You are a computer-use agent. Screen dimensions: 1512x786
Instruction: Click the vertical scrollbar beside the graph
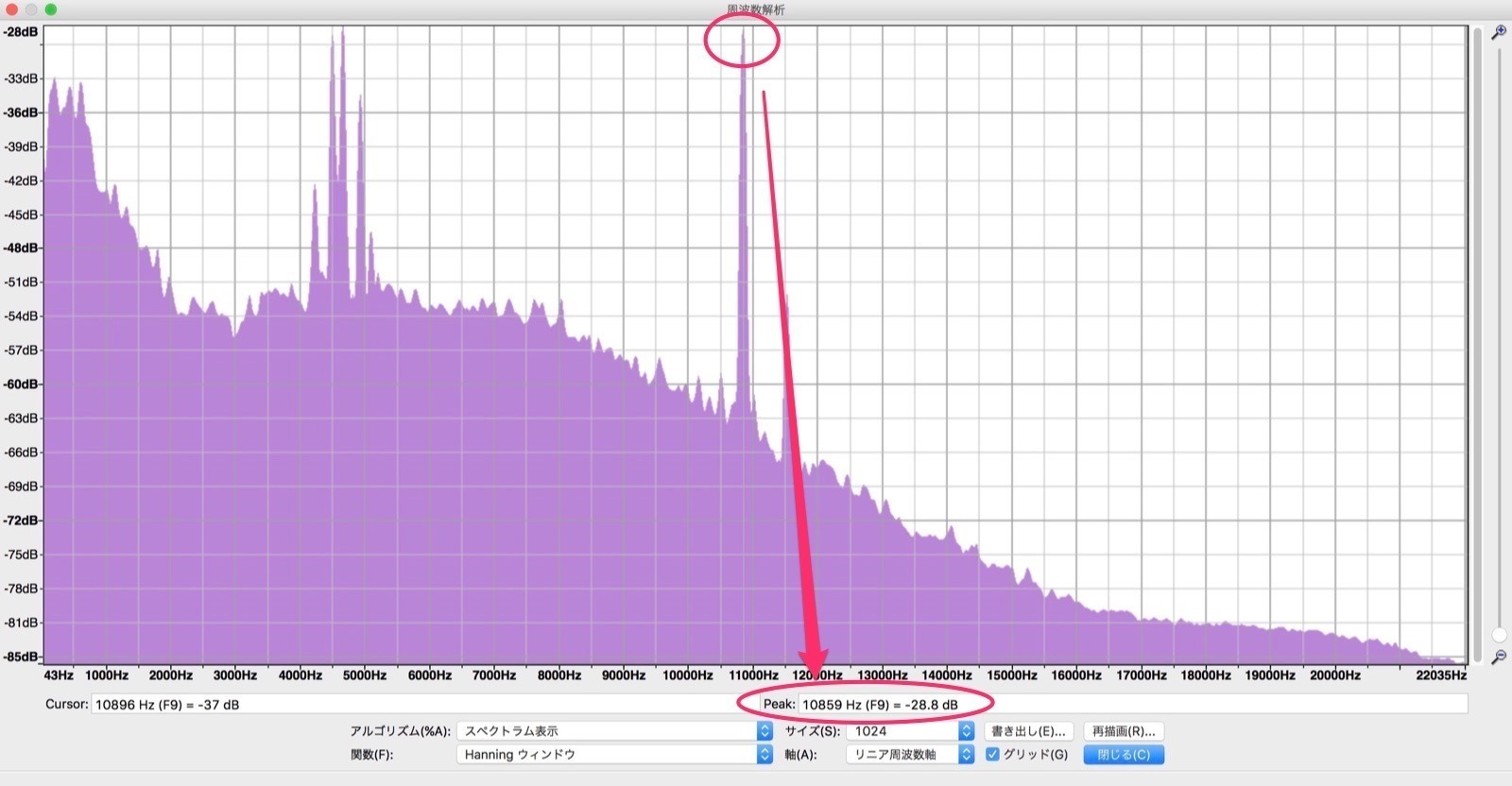tap(1478, 340)
